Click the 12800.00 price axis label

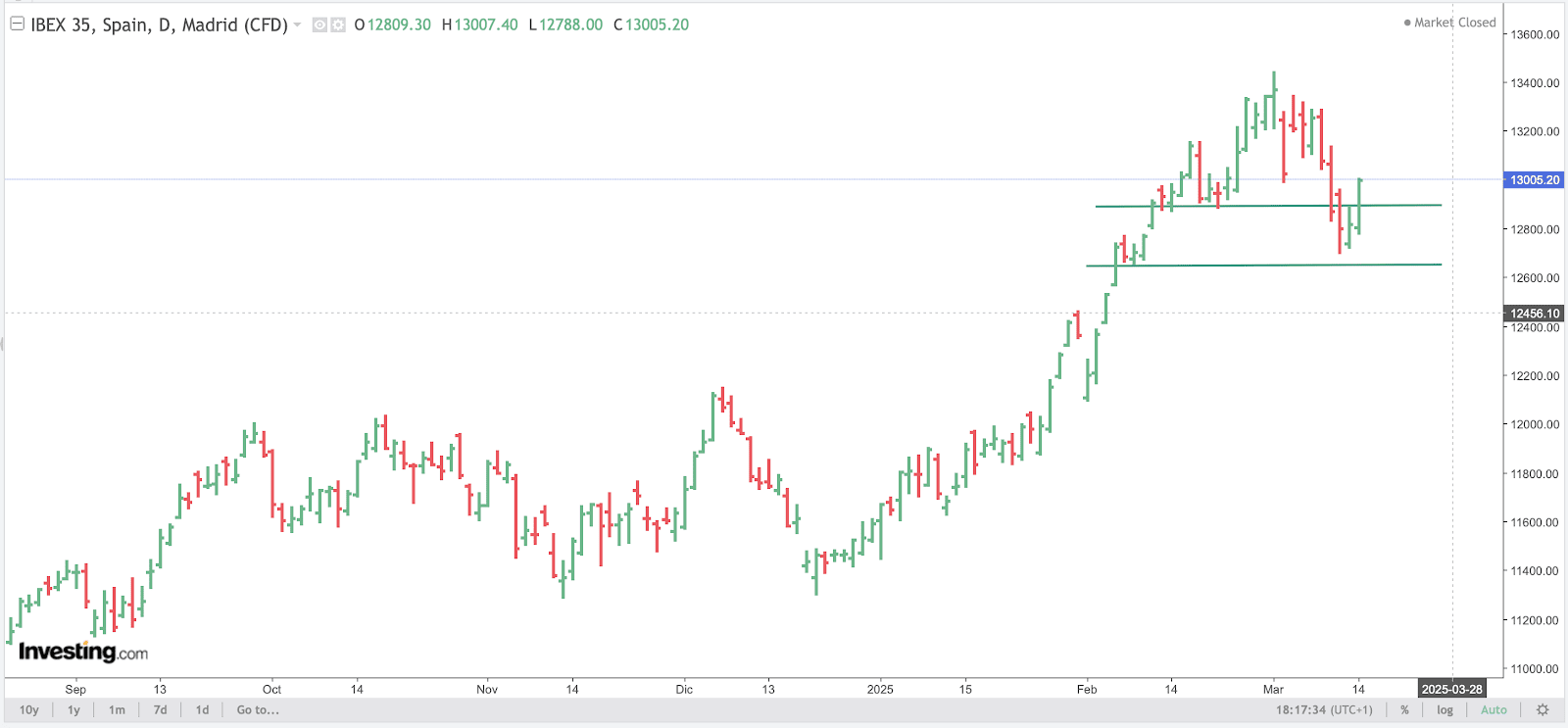(x=1535, y=229)
